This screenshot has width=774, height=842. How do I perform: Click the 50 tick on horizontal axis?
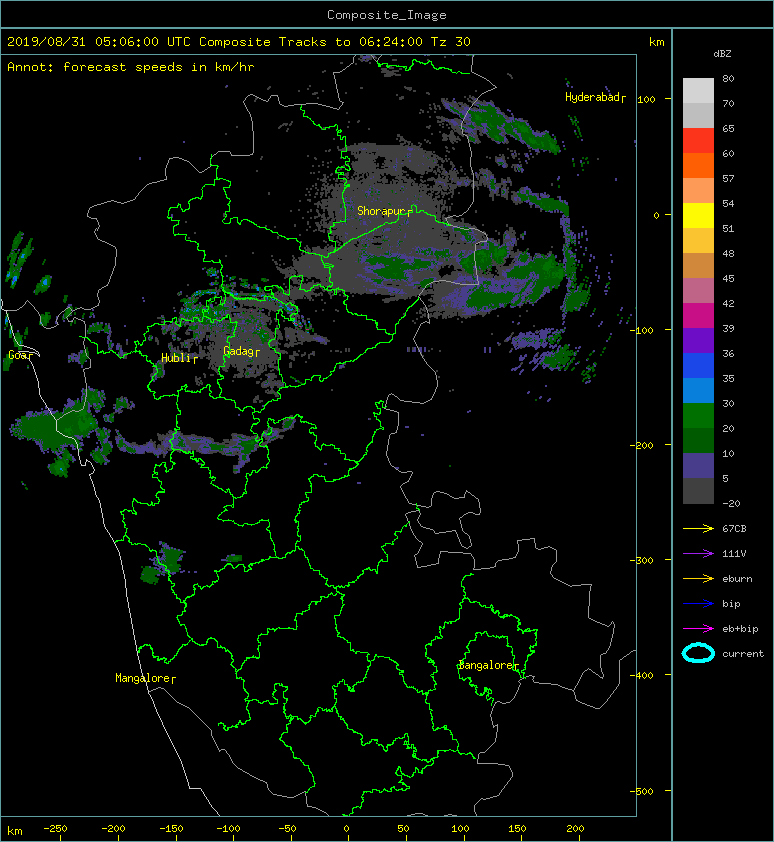pyautogui.click(x=403, y=829)
